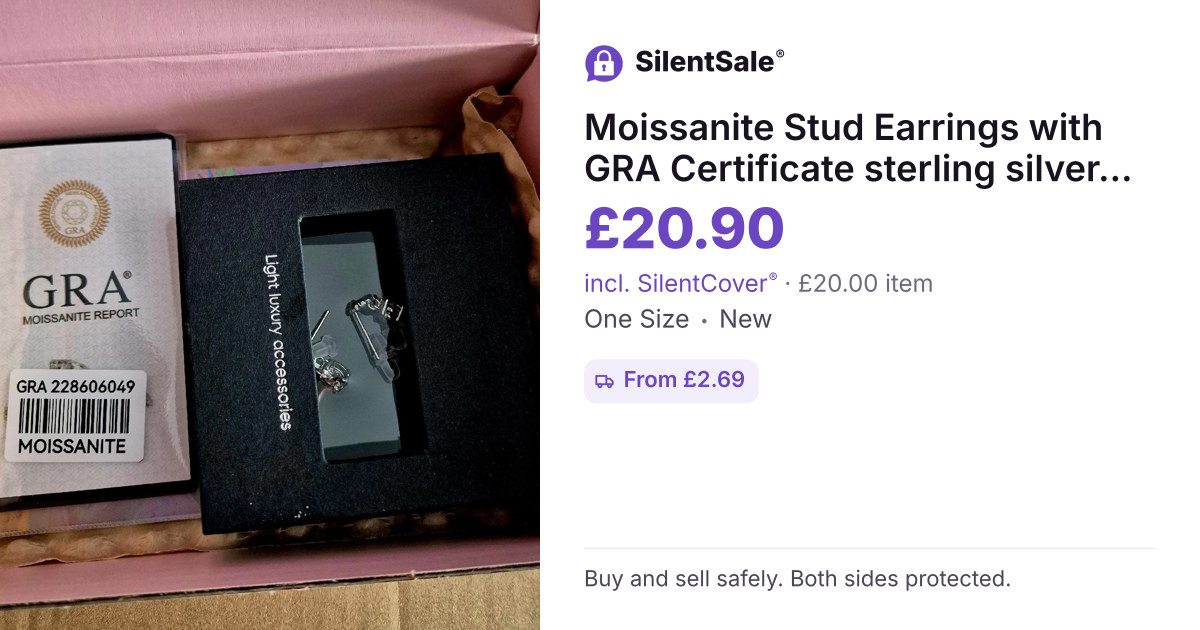Screen dimensions: 1200x630
Task: Click the incl. SilentCover link
Action: [680, 283]
